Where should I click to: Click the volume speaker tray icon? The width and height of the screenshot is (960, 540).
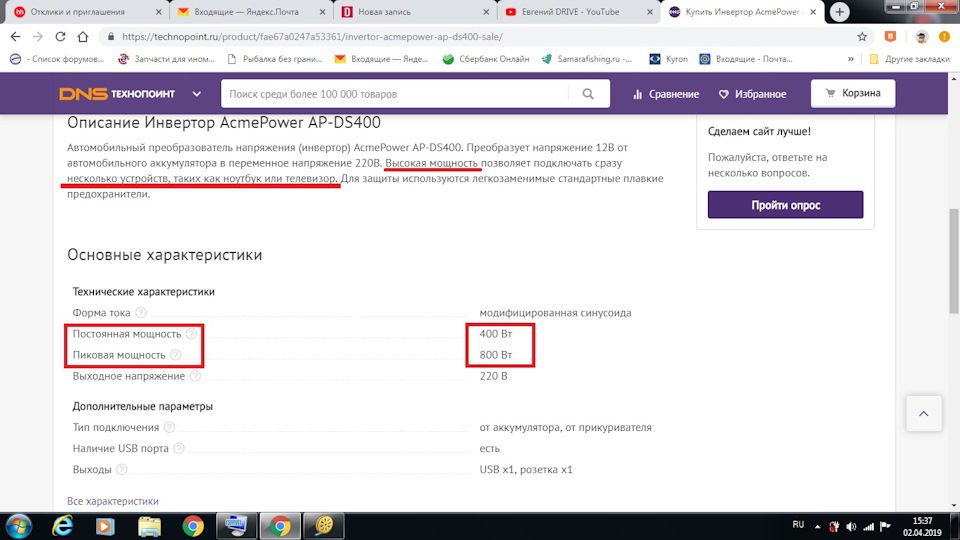[851, 527]
